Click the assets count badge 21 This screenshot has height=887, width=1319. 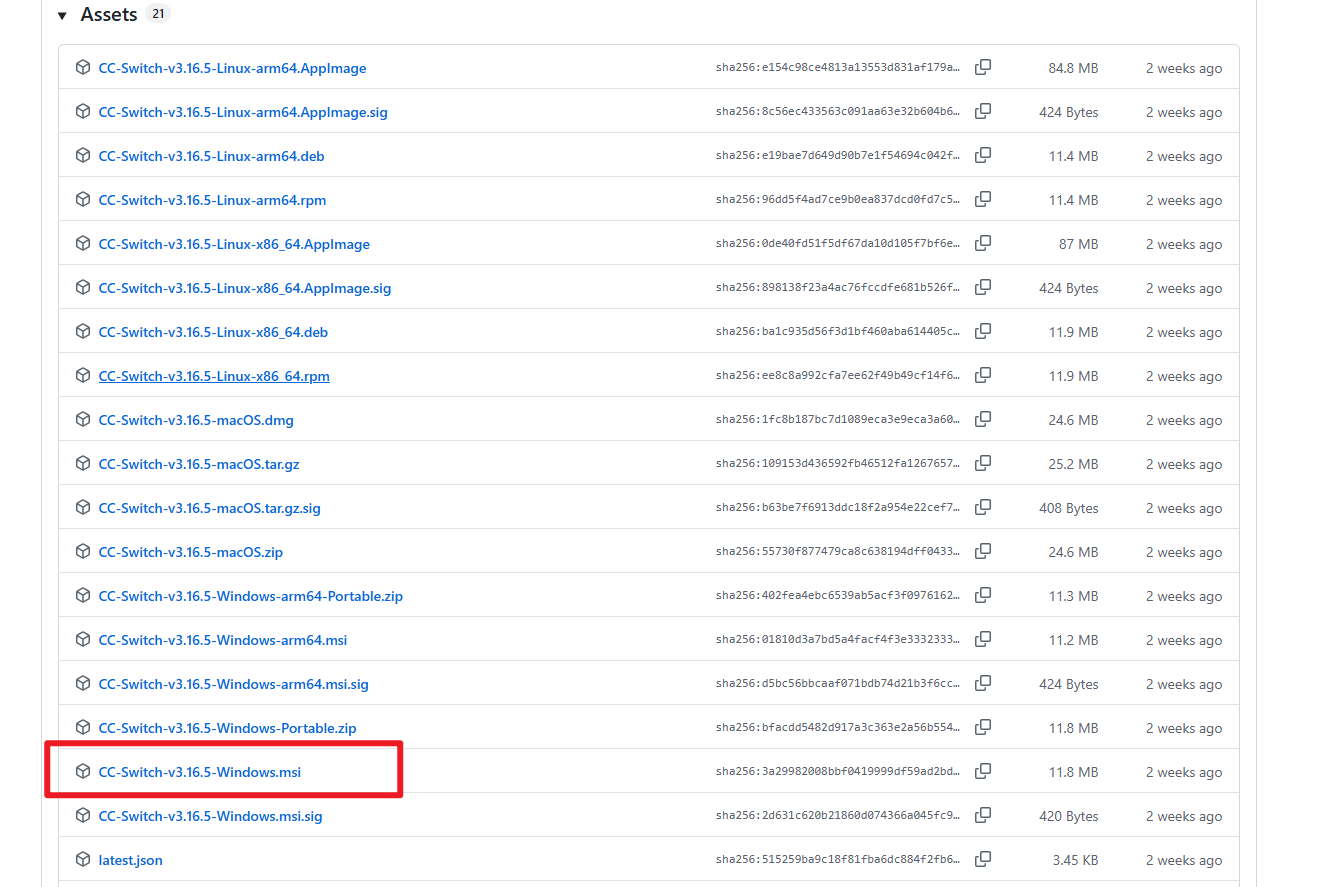158,13
